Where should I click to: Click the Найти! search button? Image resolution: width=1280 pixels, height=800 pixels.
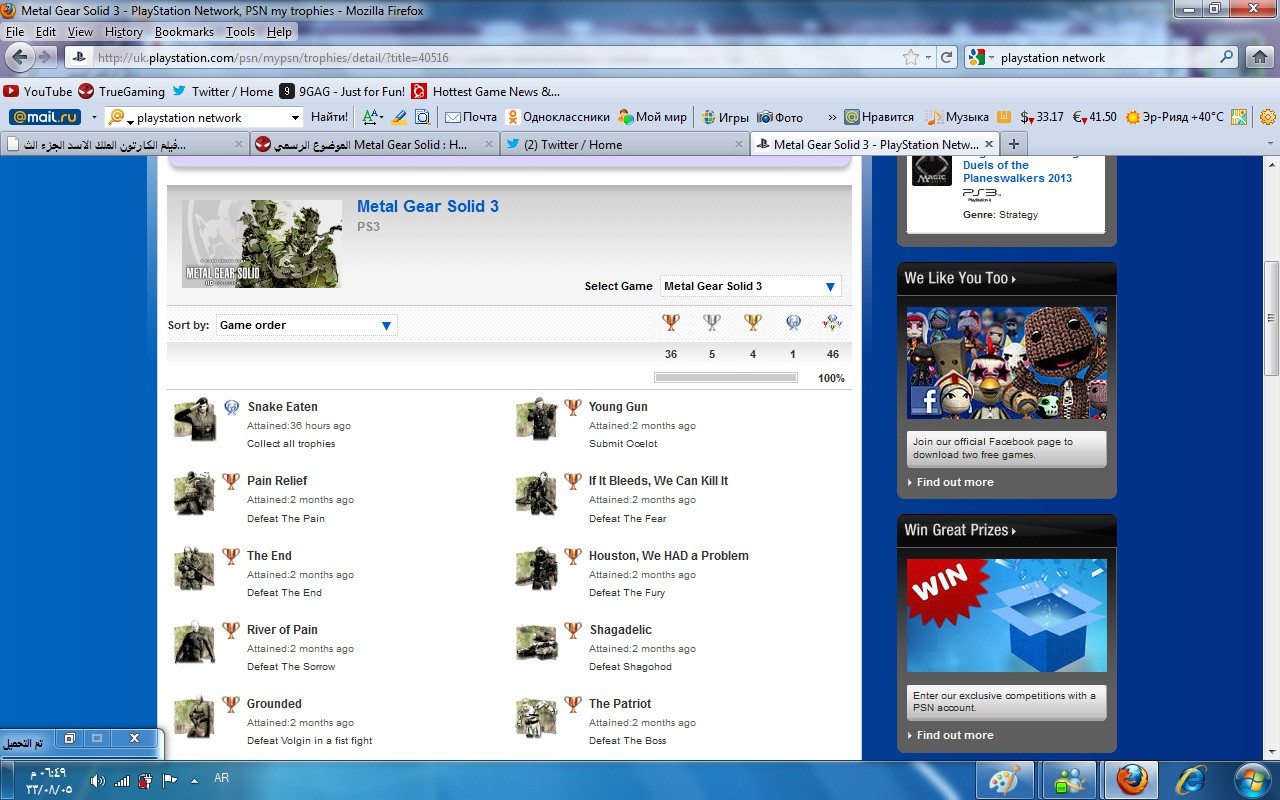330,117
